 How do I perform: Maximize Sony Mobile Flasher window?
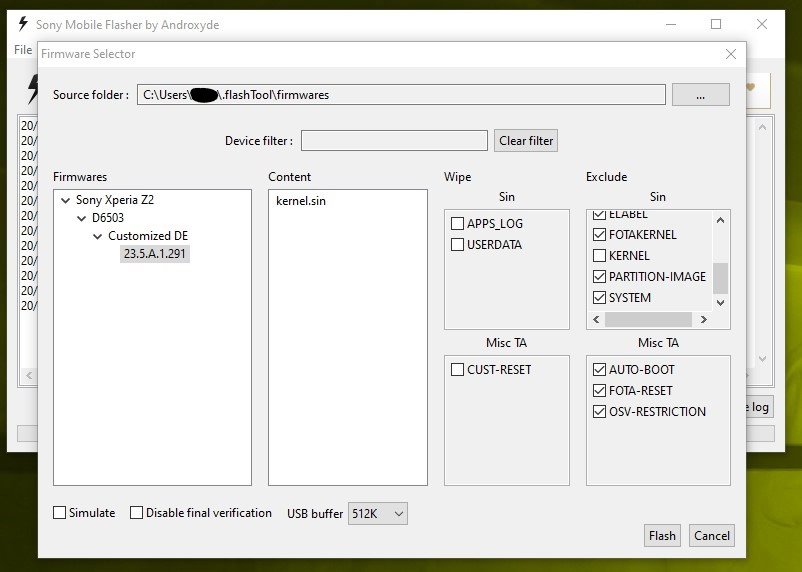716,24
